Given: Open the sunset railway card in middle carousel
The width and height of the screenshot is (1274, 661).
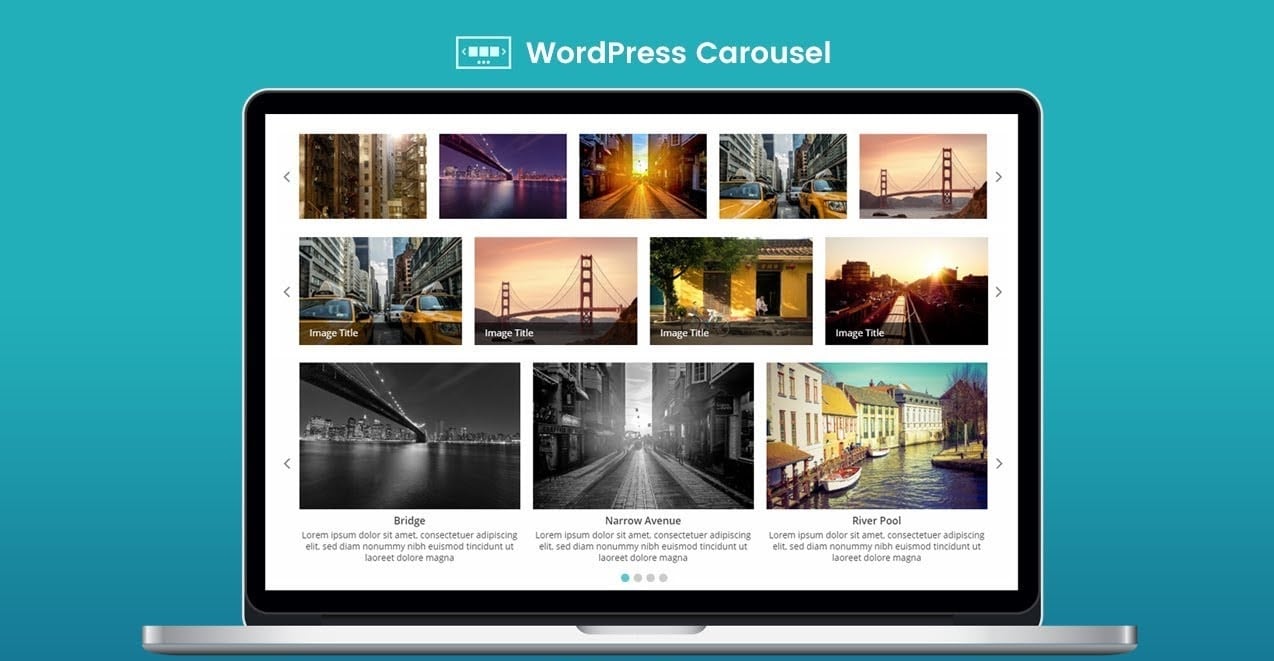Looking at the screenshot, I should (x=907, y=291).
